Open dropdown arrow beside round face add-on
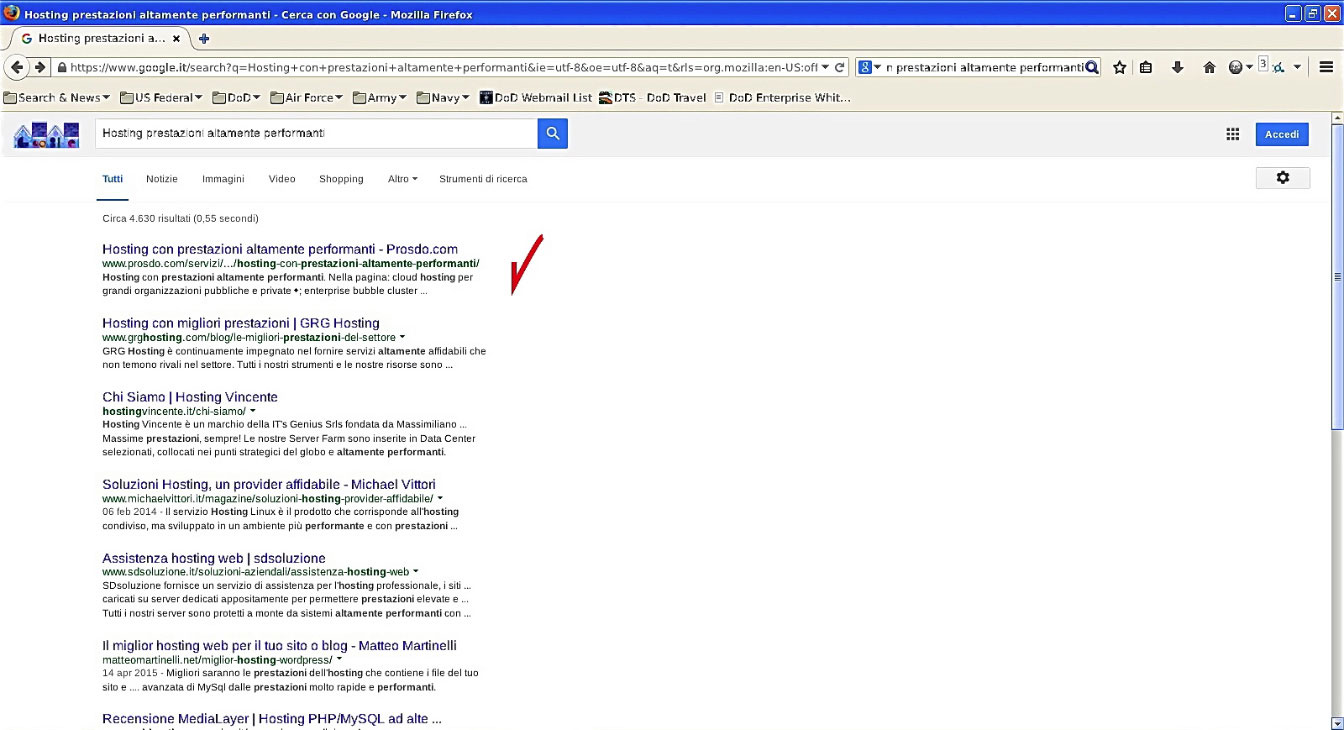The height and width of the screenshot is (730, 1344). (1249, 67)
